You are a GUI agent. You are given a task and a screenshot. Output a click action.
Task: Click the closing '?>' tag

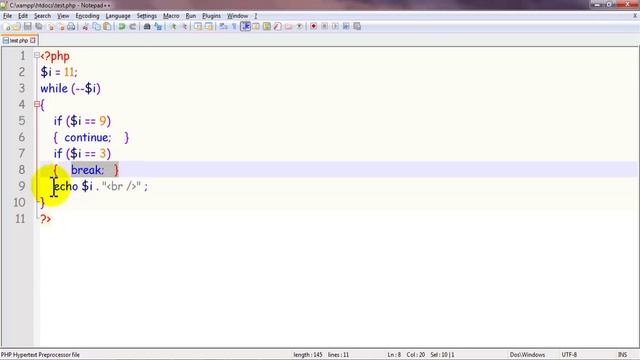(45, 219)
